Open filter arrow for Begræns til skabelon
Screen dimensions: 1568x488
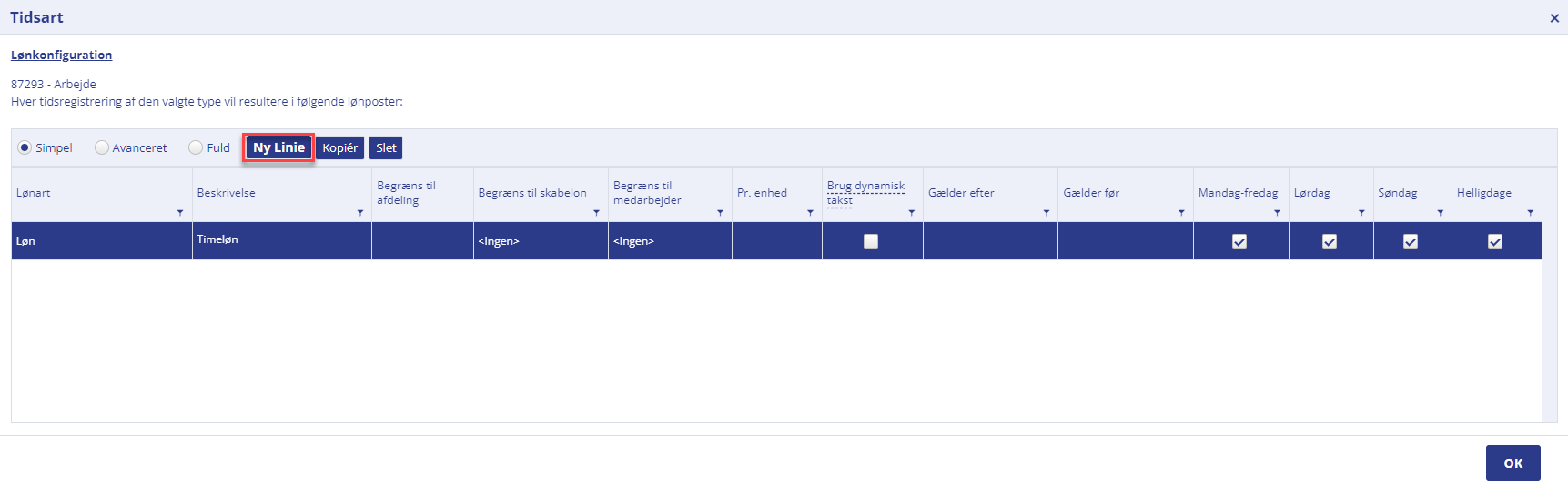click(x=597, y=213)
